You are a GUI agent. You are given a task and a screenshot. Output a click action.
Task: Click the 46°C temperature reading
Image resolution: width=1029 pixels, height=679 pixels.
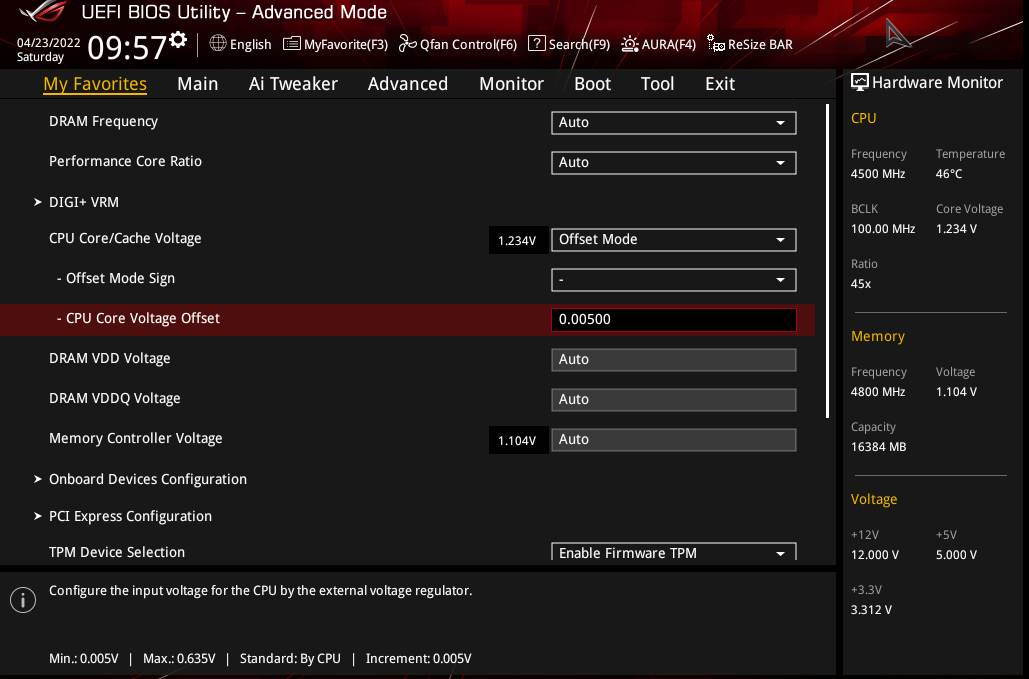949,174
